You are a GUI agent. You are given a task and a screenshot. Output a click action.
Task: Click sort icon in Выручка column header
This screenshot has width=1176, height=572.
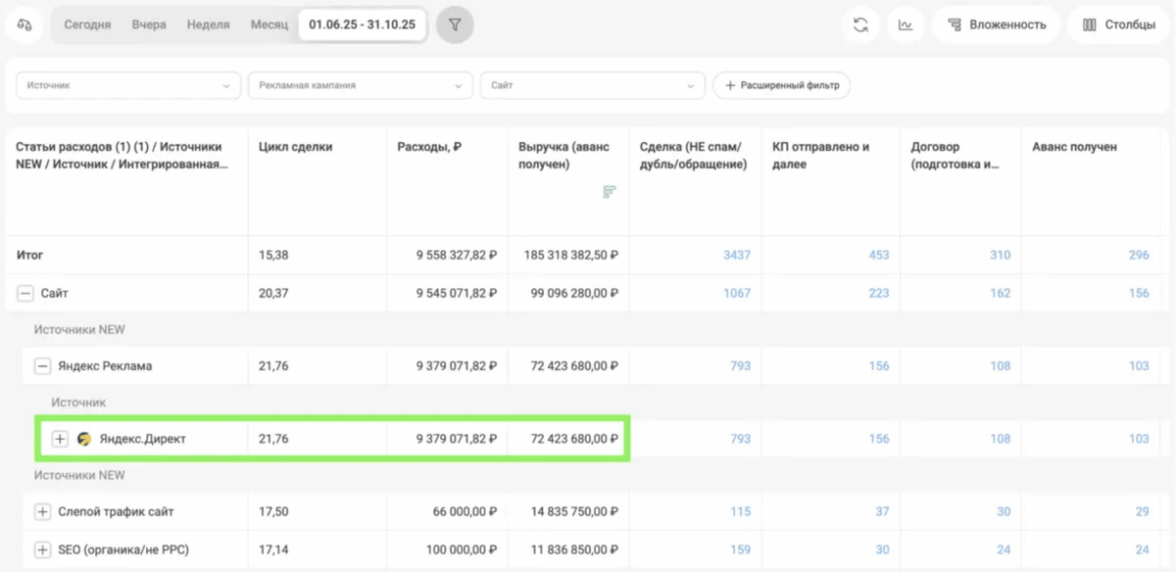pyautogui.click(x=609, y=192)
